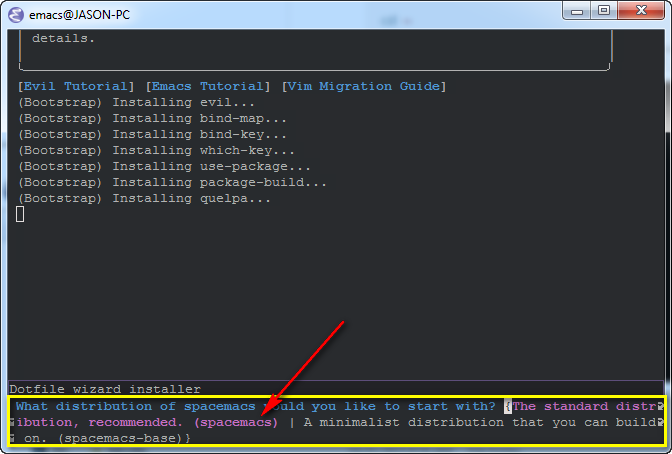Select the 'Installing which-key...' line
This screenshot has height=454, width=672.
156,150
